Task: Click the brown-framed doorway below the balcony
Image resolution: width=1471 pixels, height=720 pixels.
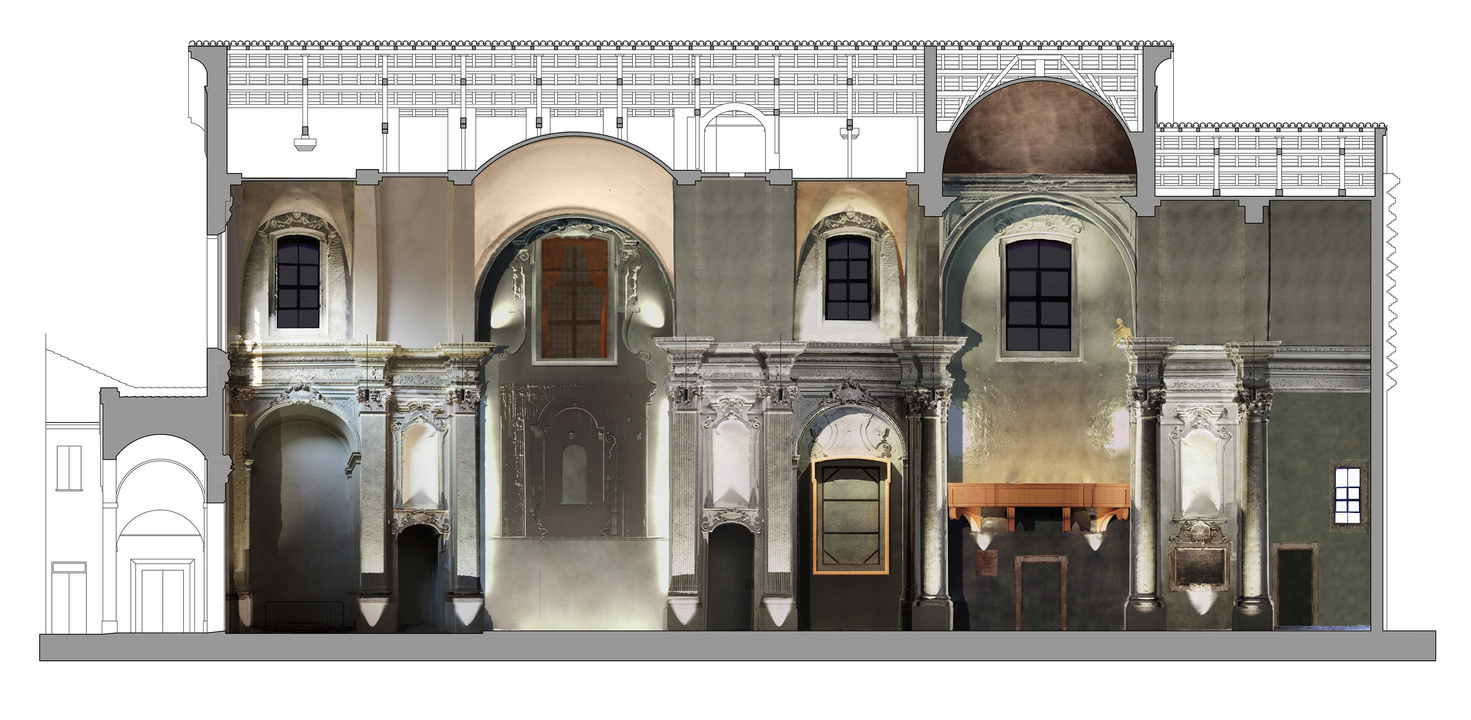Action: tap(1040, 592)
